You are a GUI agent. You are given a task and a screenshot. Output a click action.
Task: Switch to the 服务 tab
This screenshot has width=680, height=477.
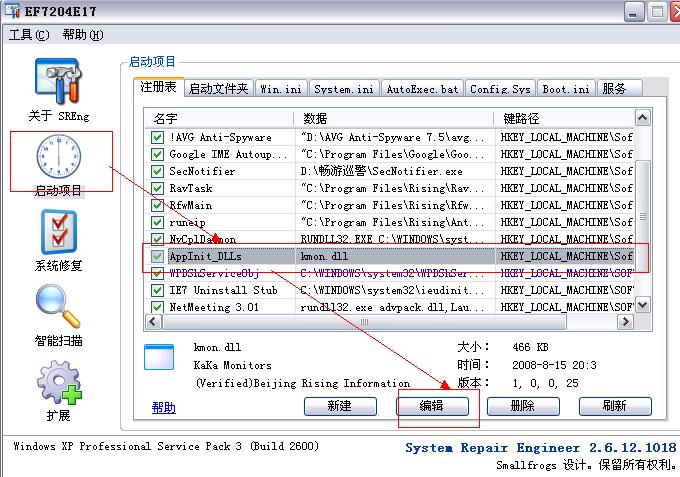pos(615,89)
